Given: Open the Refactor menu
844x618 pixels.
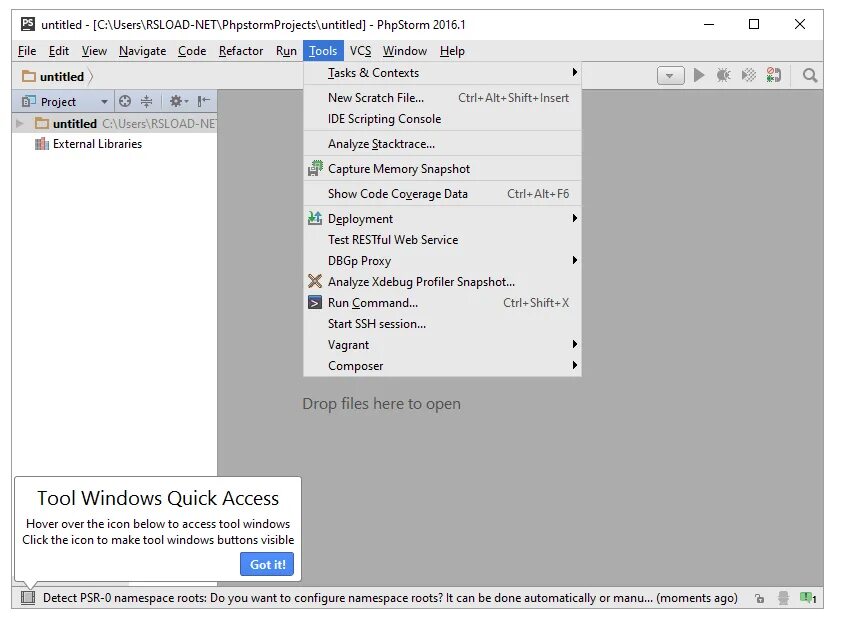Looking at the screenshot, I should 241,51.
